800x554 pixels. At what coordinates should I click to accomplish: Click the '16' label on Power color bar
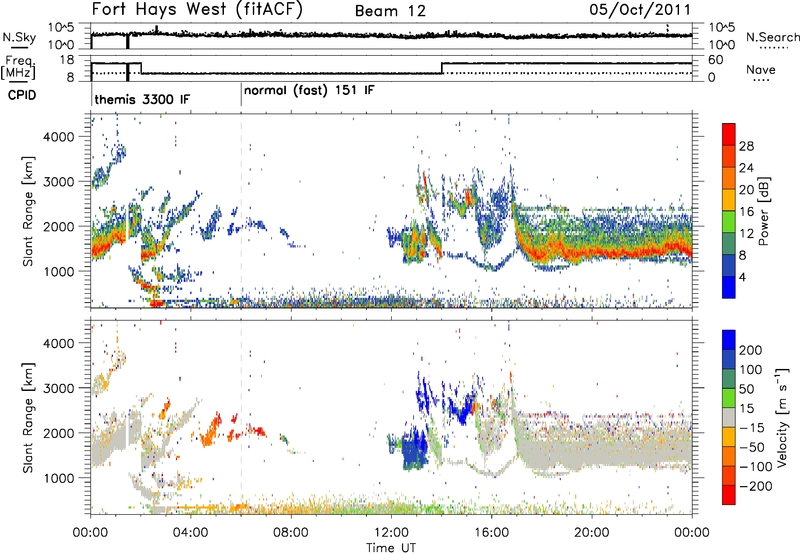click(746, 212)
